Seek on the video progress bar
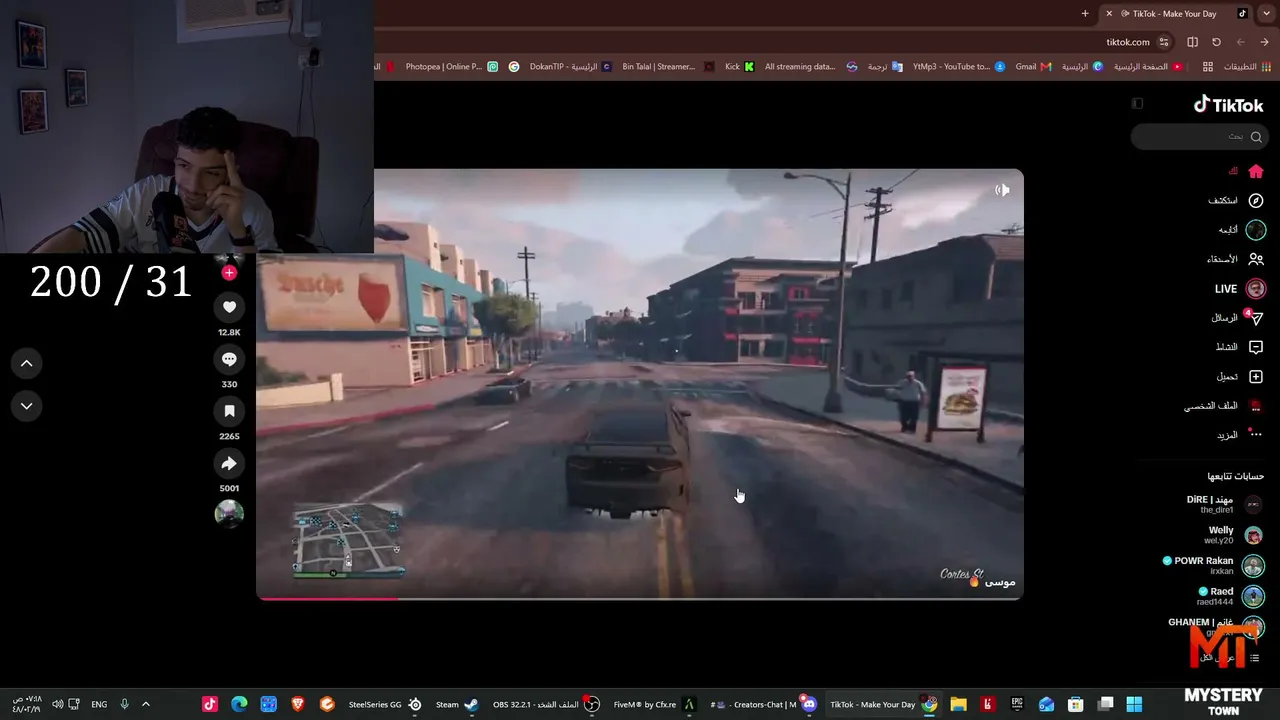Image resolution: width=1280 pixels, height=720 pixels. click(640, 598)
